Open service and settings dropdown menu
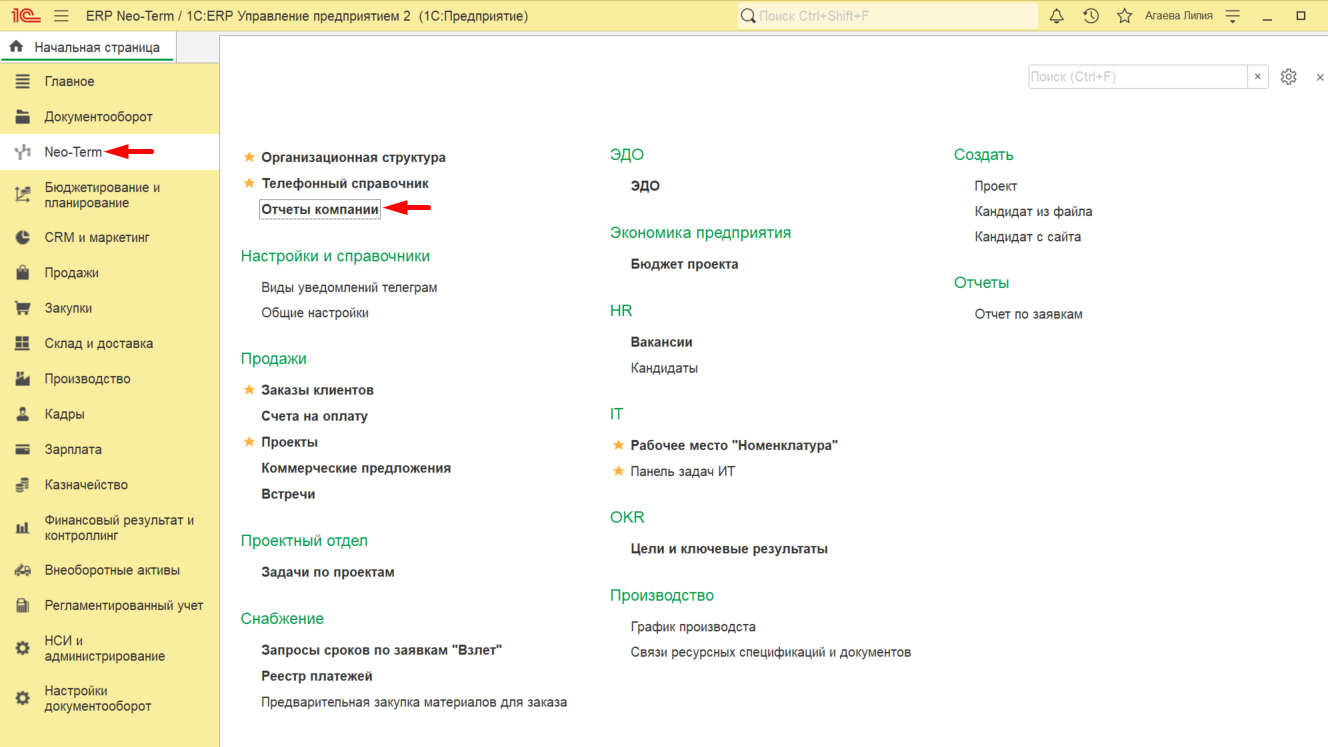 pyautogui.click(x=1233, y=16)
